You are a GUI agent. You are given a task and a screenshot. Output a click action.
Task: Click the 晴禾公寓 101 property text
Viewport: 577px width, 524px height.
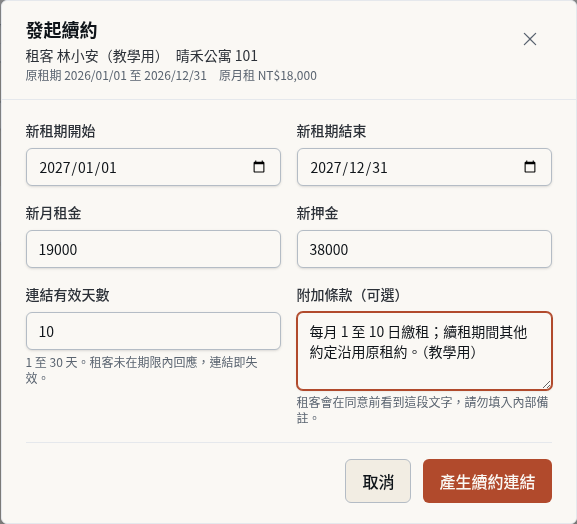coord(217,56)
